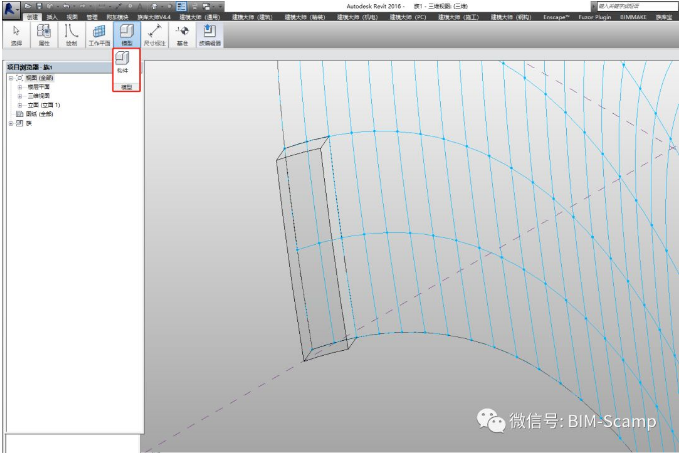The width and height of the screenshot is (682, 459).
Task: Select the 图纸 (全部) row in project browser
Action: (39, 114)
